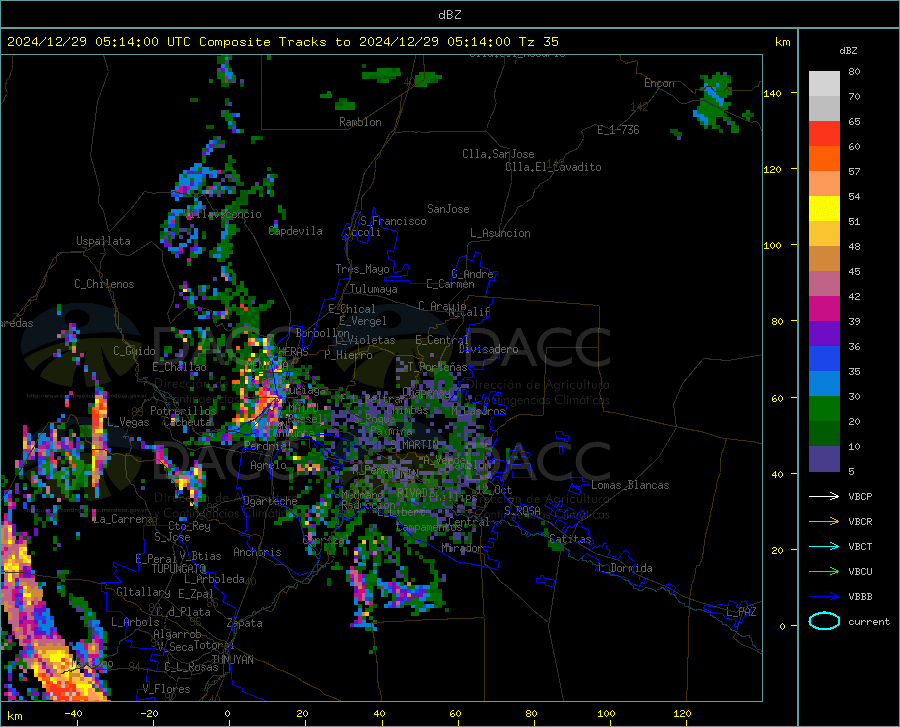Select the light gray 70–80 dBZ swatch
The height and width of the screenshot is (727, 900).
click(x=824, y=84)
